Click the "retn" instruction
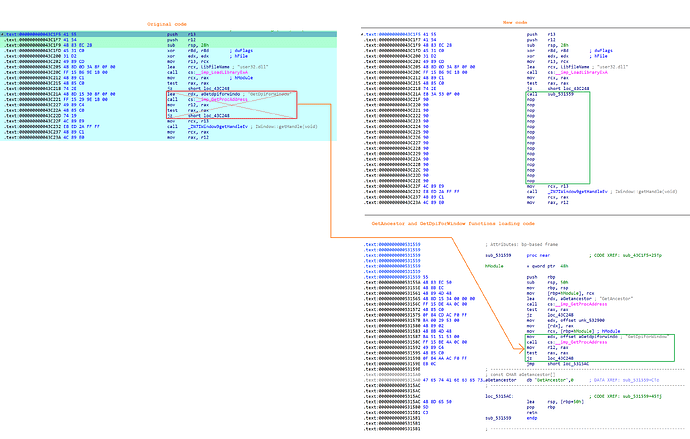The height and width of the screenshot is (439, 690). pyautogui.click(x=532, y=412)
